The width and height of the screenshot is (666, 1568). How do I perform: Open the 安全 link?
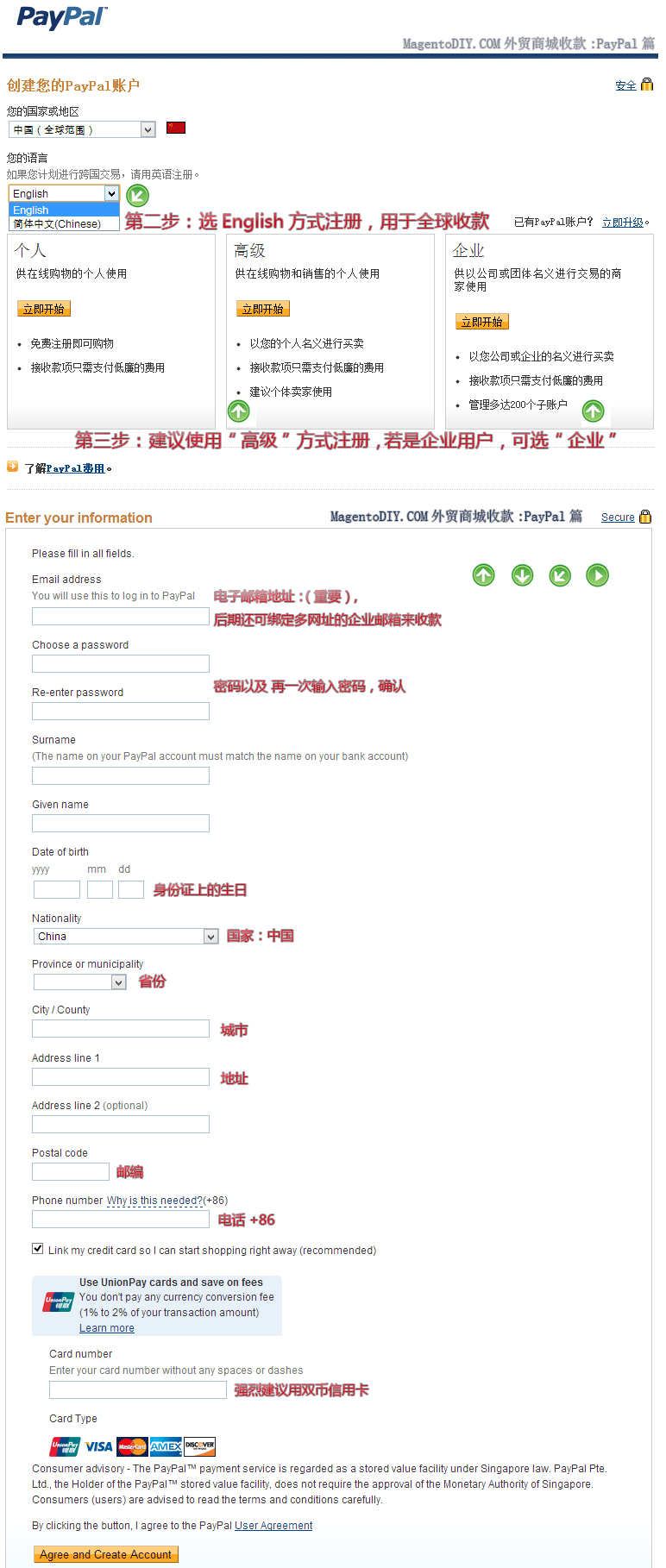625,85
